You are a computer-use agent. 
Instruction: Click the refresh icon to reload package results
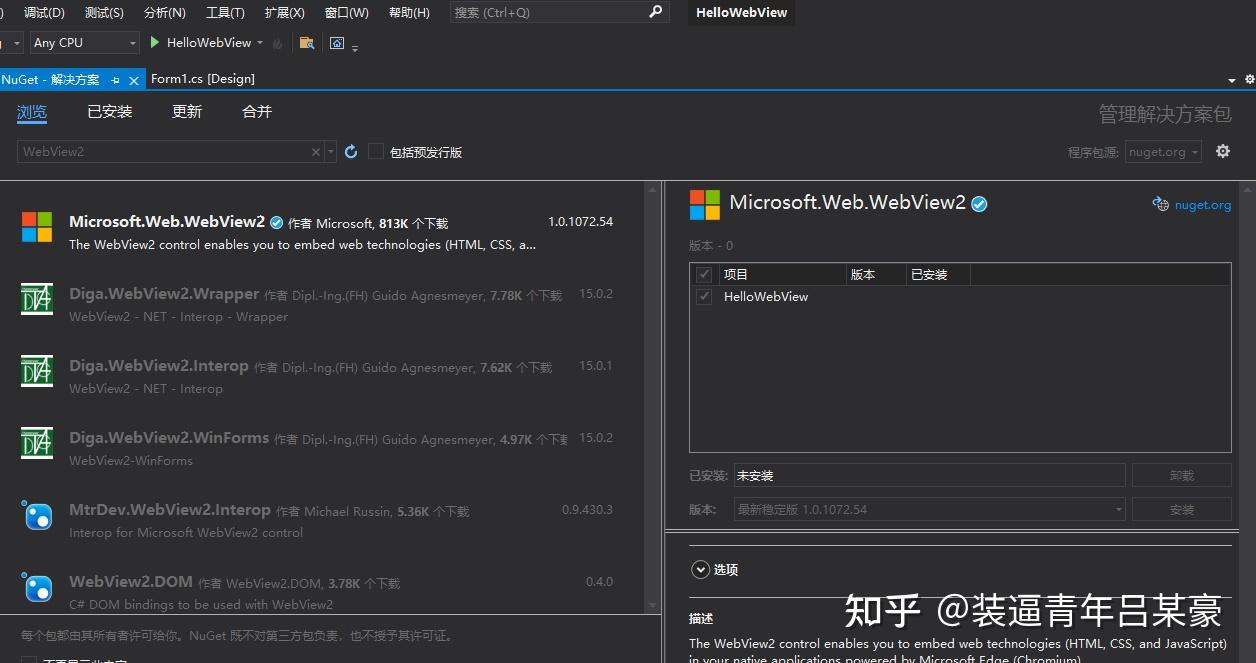point(350,151)
